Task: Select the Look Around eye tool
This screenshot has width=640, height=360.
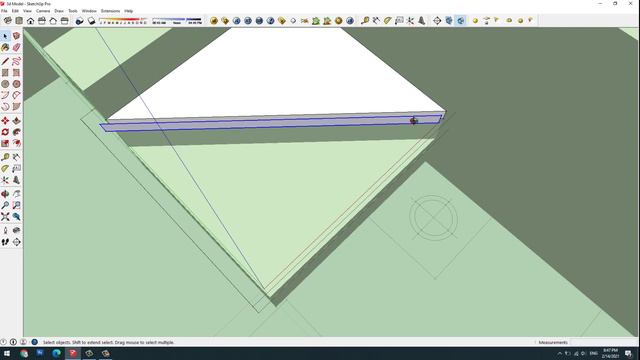Action: [x=16, y=231]
